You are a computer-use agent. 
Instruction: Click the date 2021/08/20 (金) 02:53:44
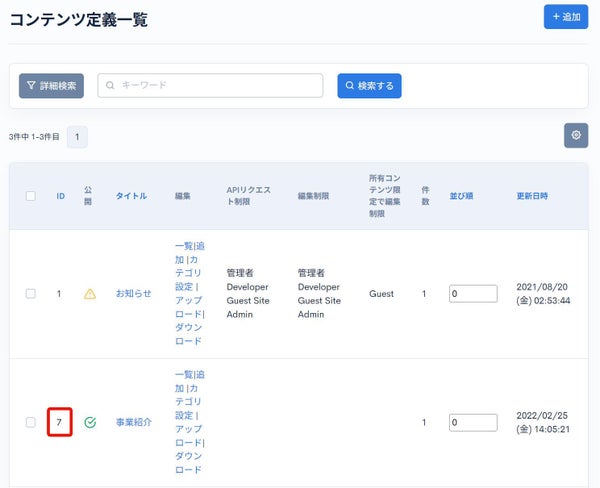[x=543, y=294]
